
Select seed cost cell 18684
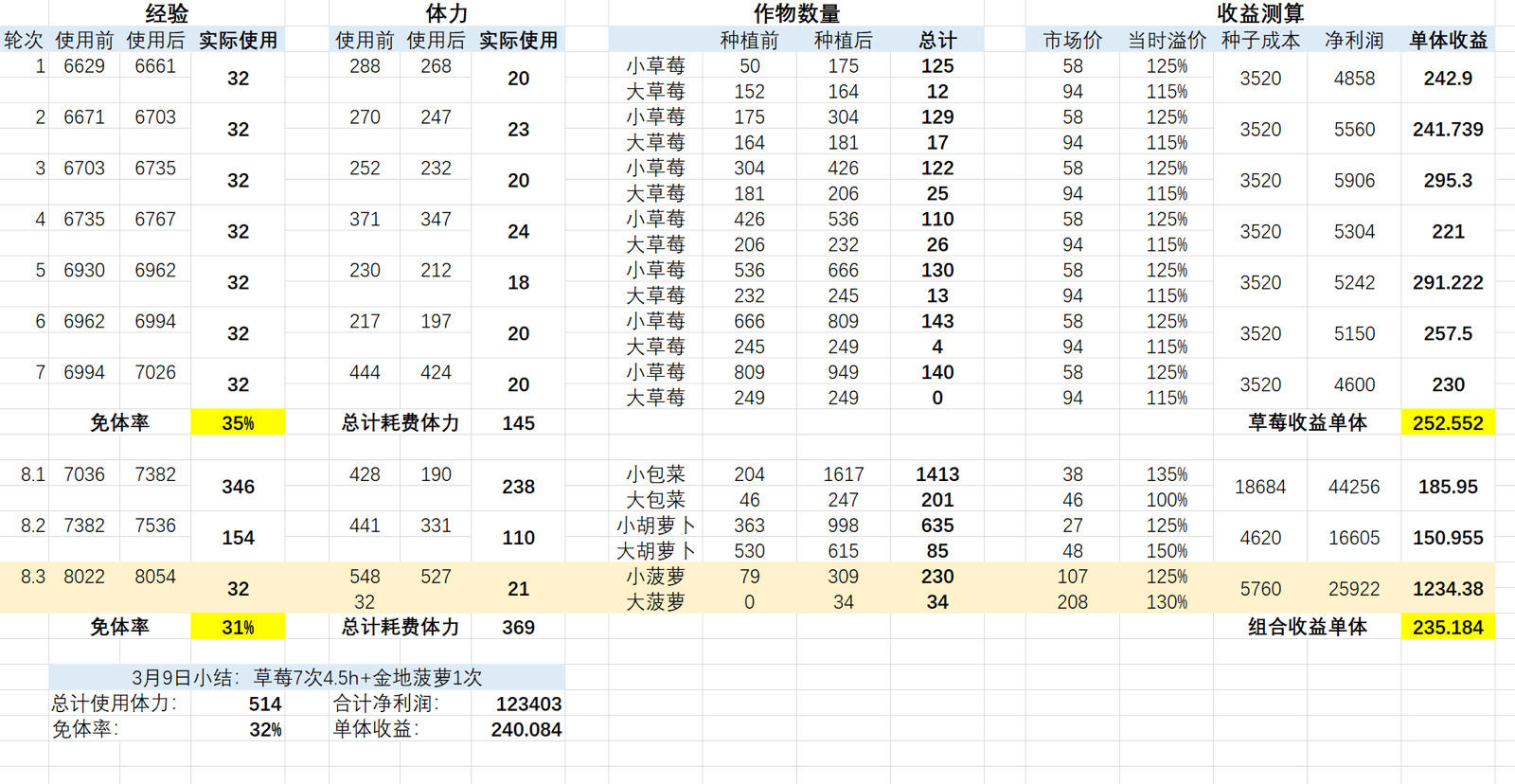(1260, 486)
